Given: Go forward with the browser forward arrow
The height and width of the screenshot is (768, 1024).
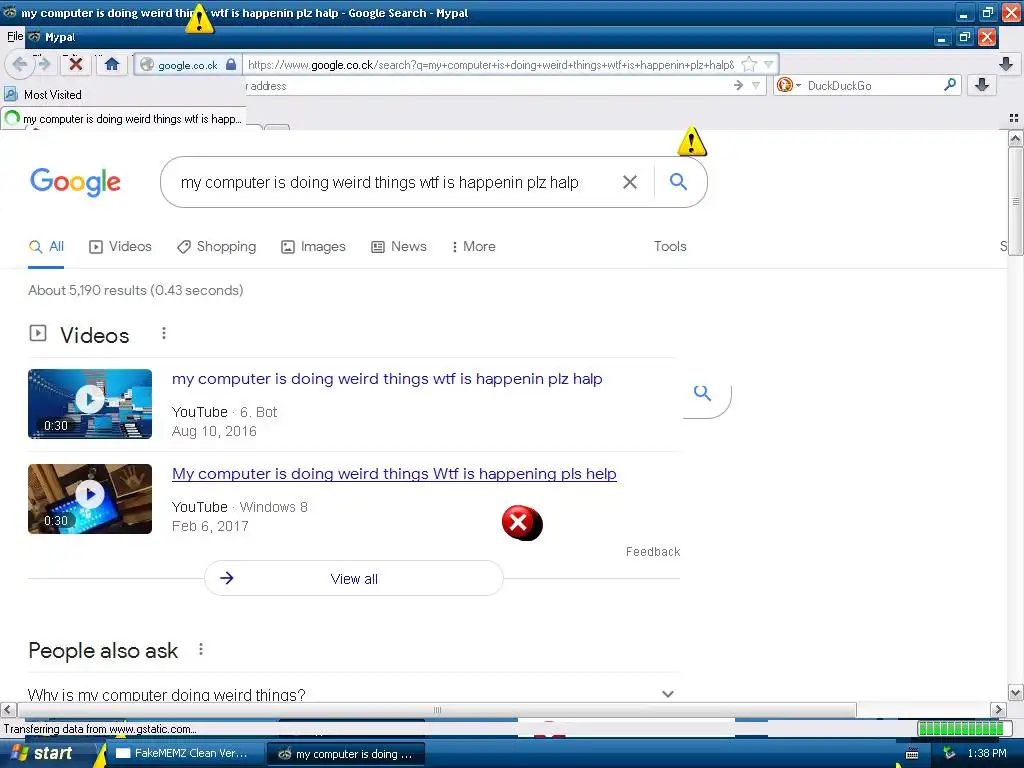Looking at the screenshot, I should 44,64.
